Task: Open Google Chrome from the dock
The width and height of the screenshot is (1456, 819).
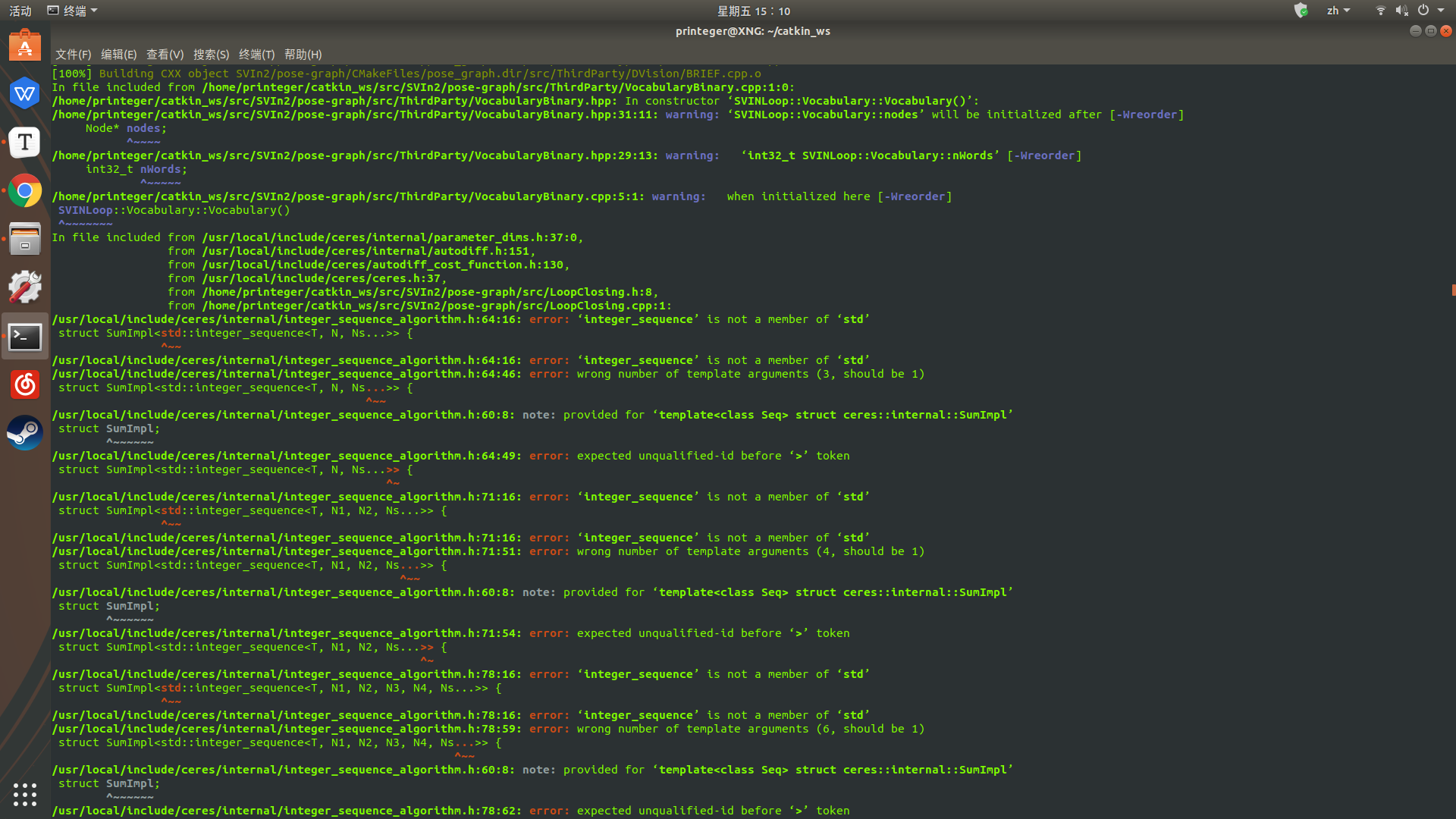Action: pyautogui.click(x=25, y=190)
